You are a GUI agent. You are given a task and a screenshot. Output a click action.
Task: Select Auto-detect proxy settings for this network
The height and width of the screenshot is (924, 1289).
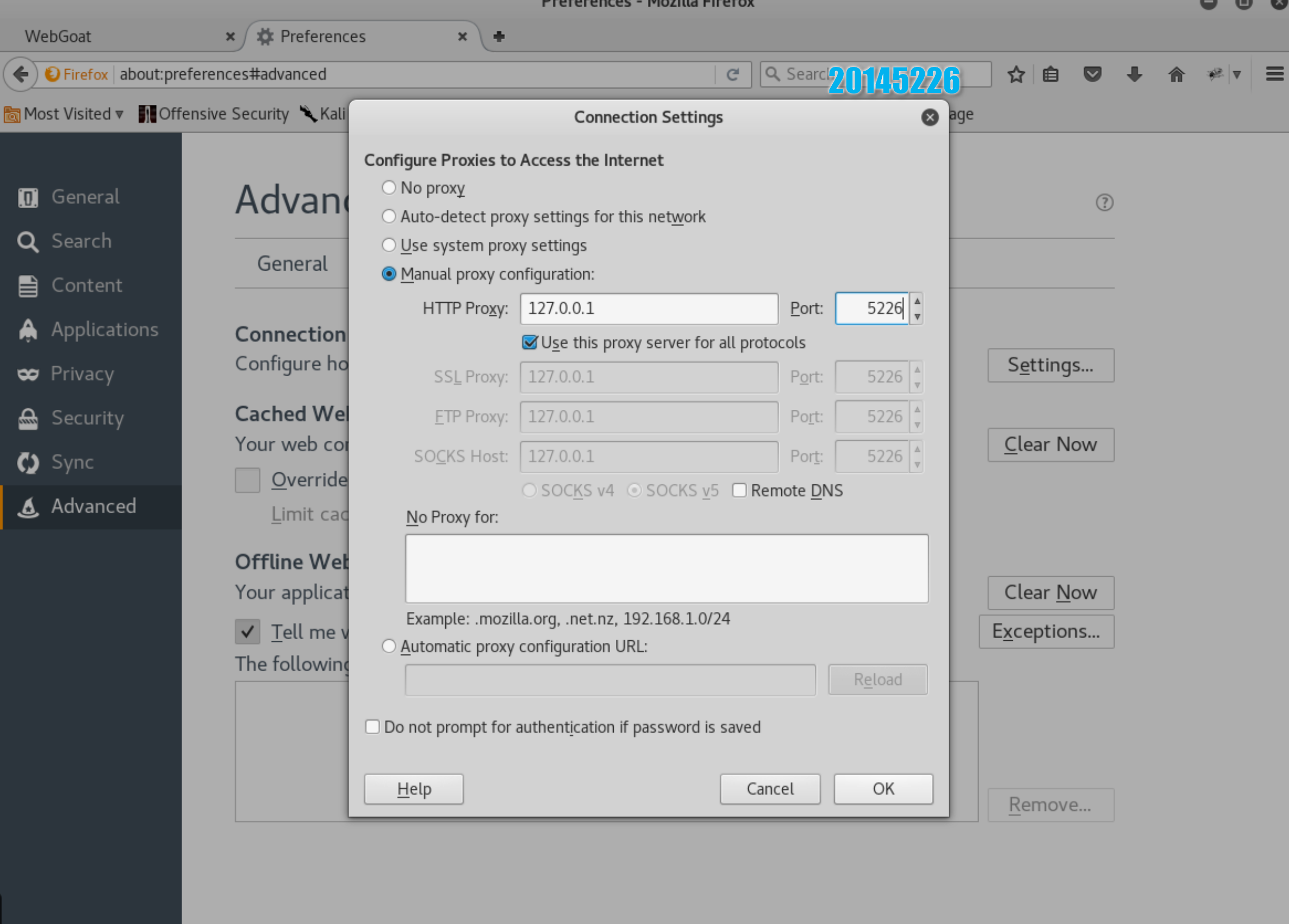pyautogui.click(x=389, y=216)
